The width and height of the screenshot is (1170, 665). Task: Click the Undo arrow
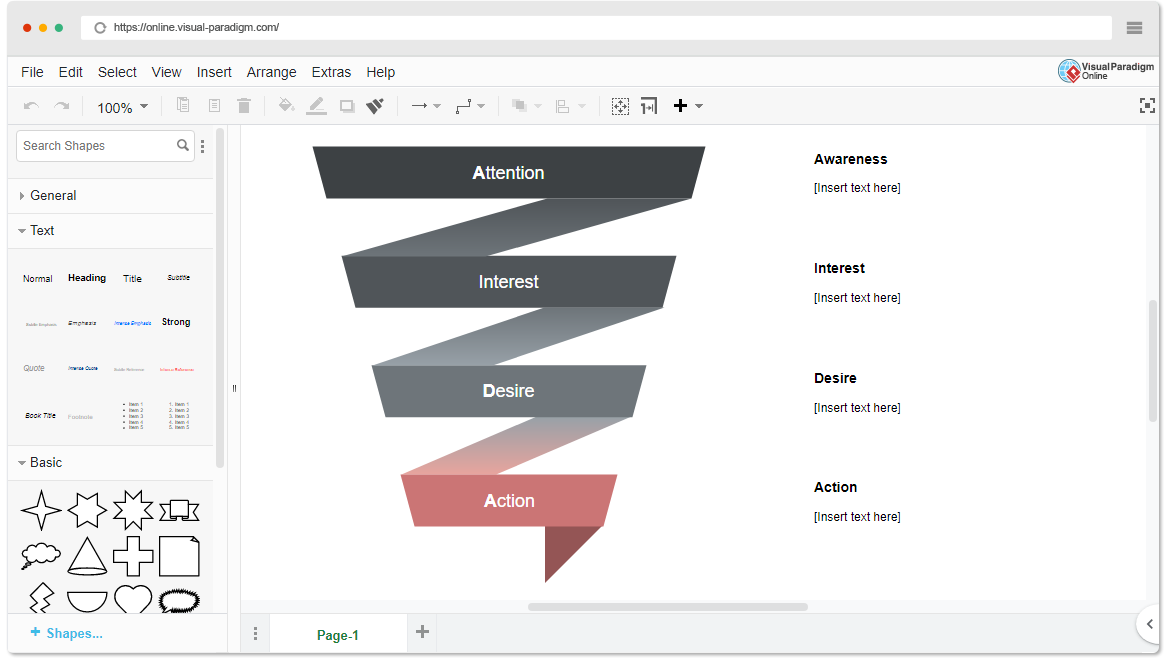[30, 105]
